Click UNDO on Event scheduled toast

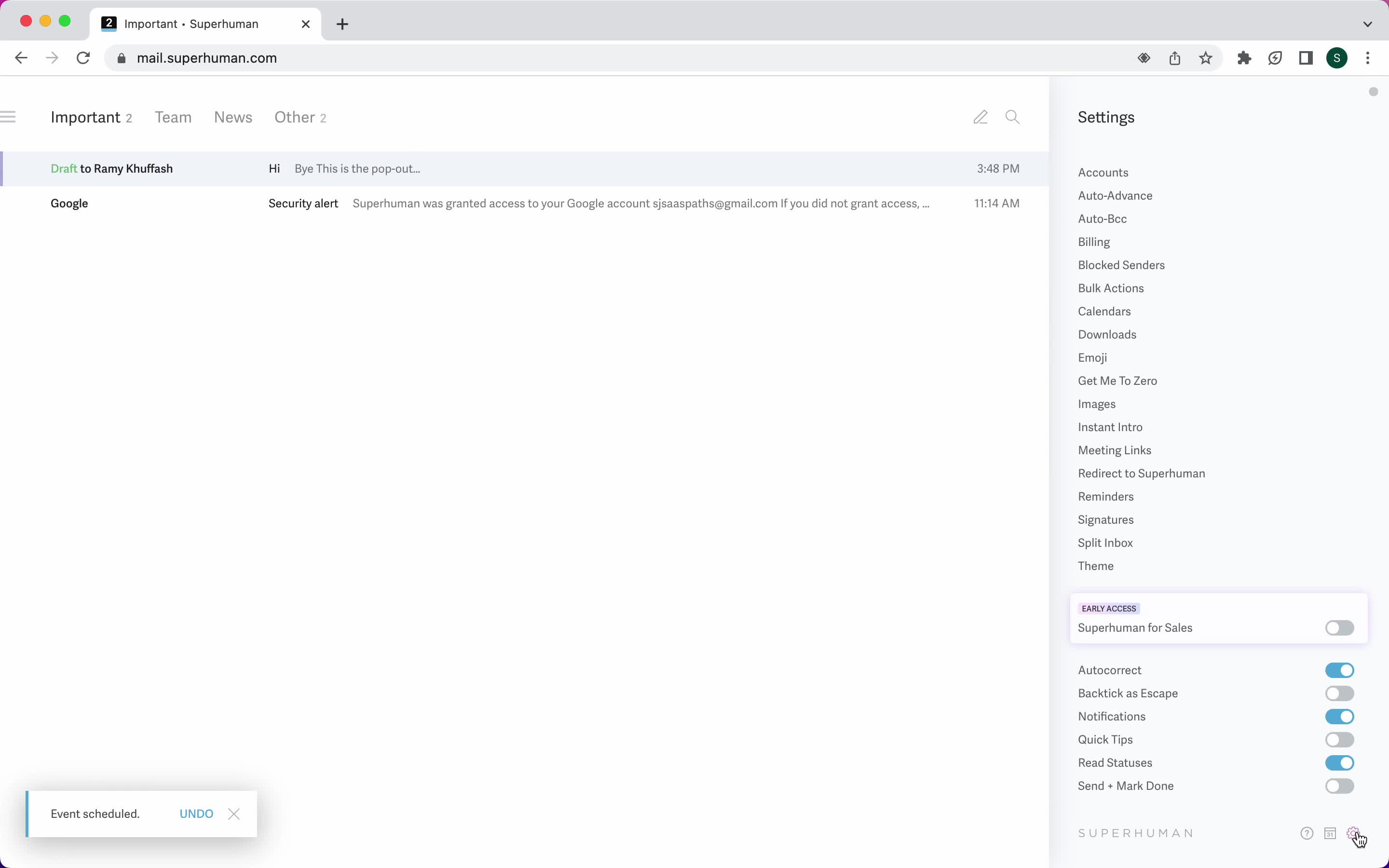196,814
